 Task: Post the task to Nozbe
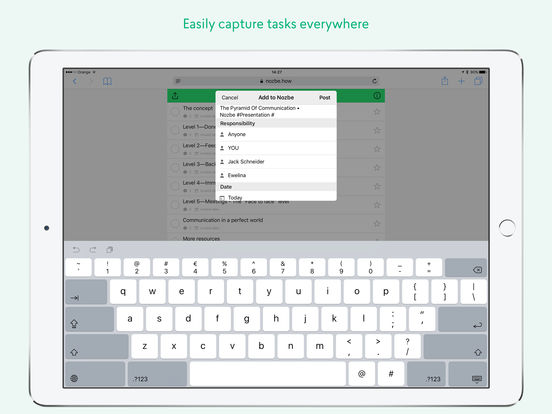325,98
